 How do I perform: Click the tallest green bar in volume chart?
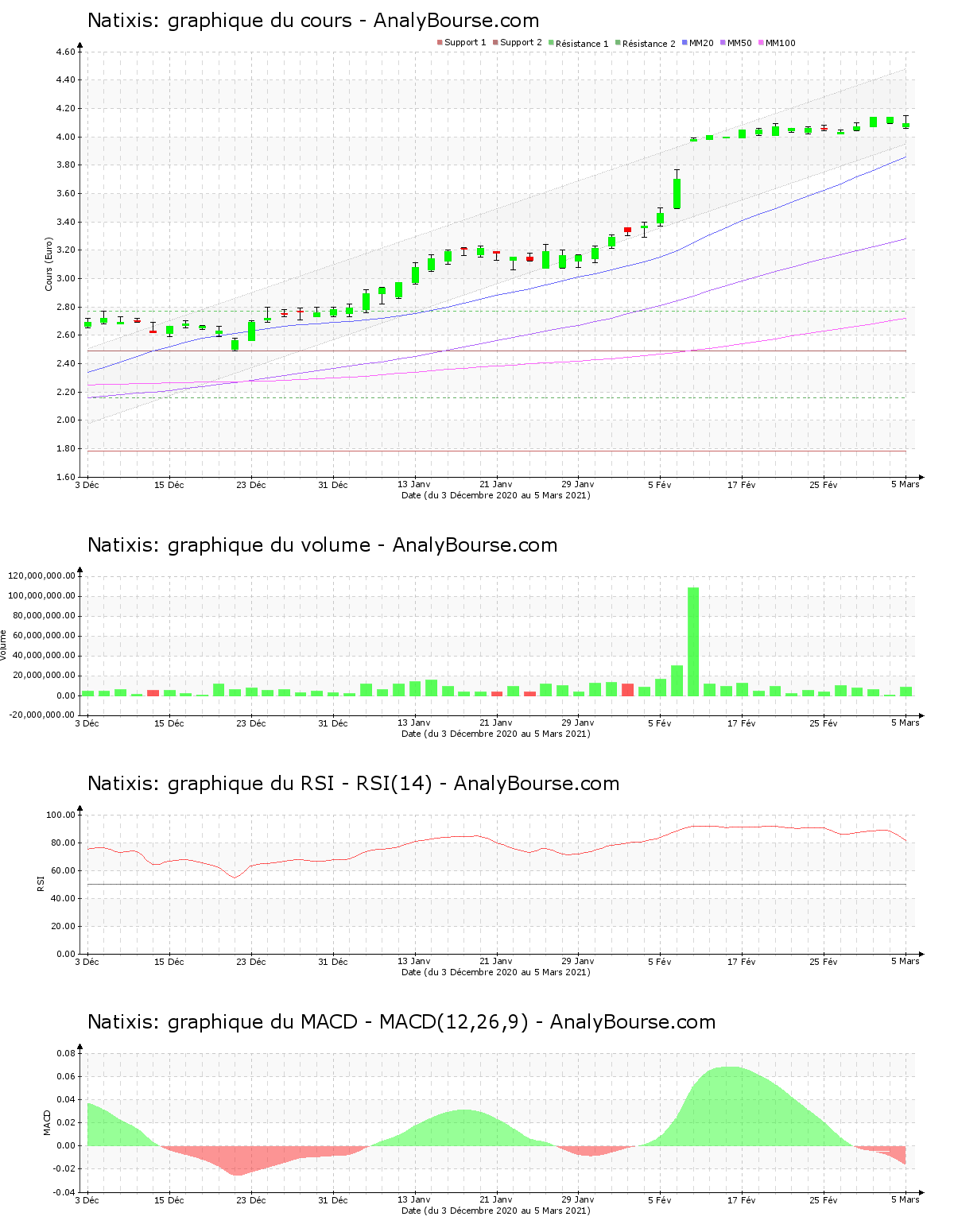click(693, 641)
